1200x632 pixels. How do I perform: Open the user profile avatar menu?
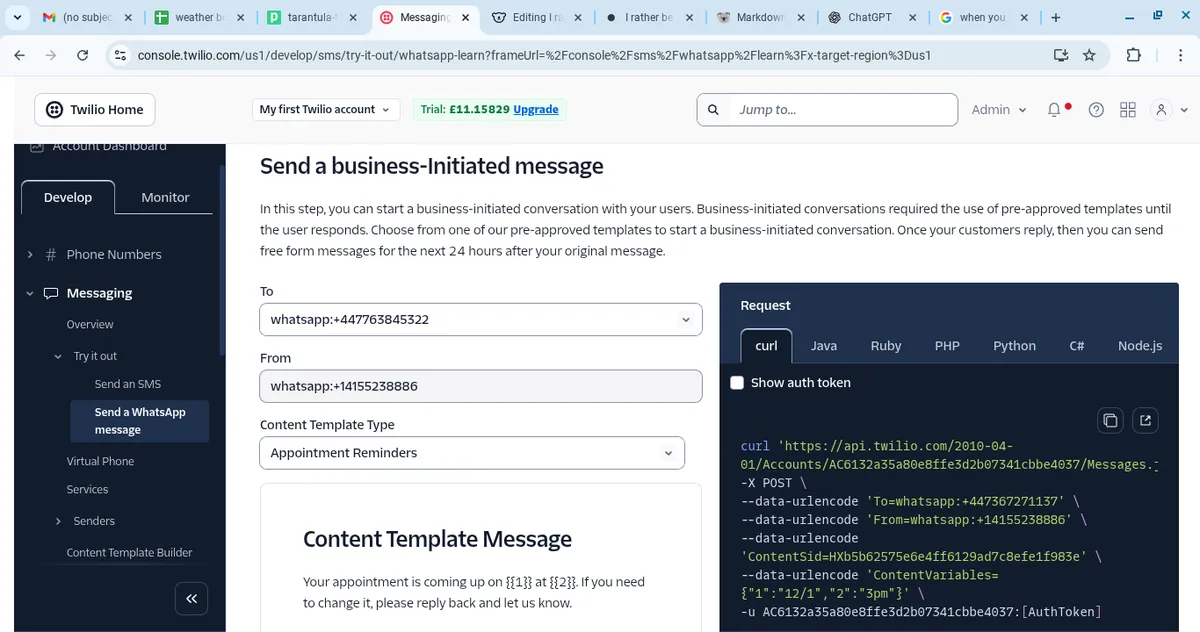click(x=1168, y=110)
